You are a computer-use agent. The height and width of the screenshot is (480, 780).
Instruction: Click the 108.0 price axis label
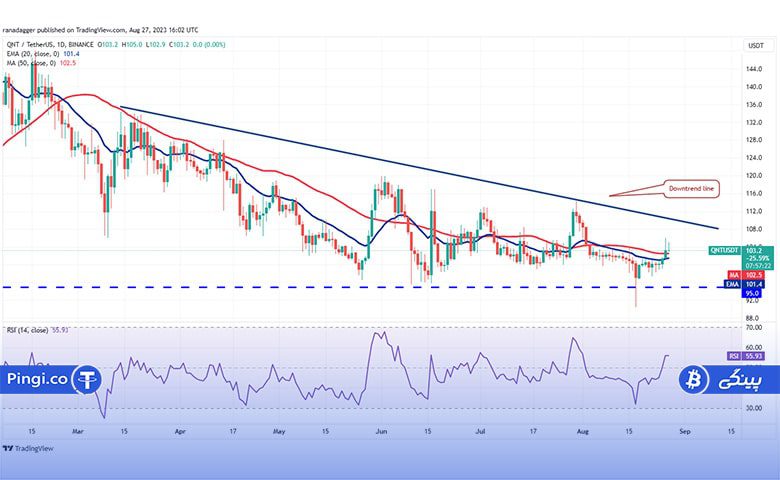coord(754,229)
